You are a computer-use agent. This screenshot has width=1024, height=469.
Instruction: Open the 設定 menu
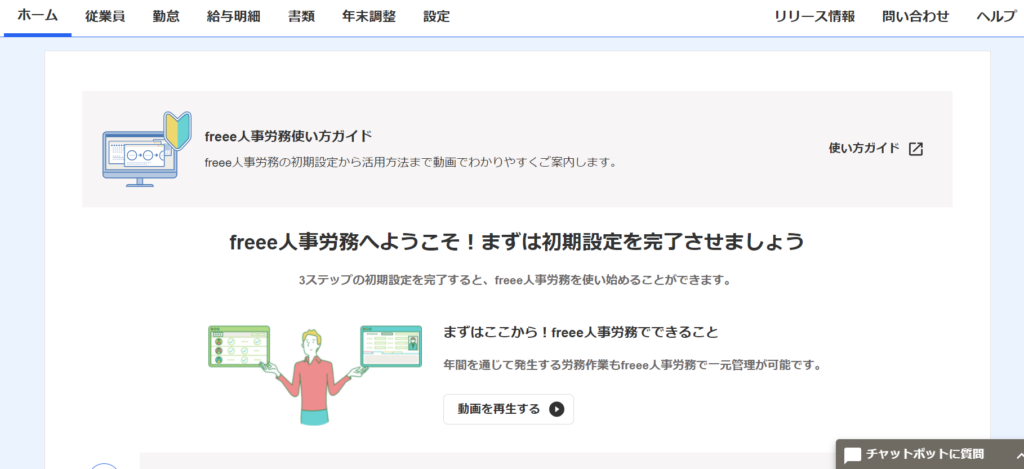pos(436,17)
